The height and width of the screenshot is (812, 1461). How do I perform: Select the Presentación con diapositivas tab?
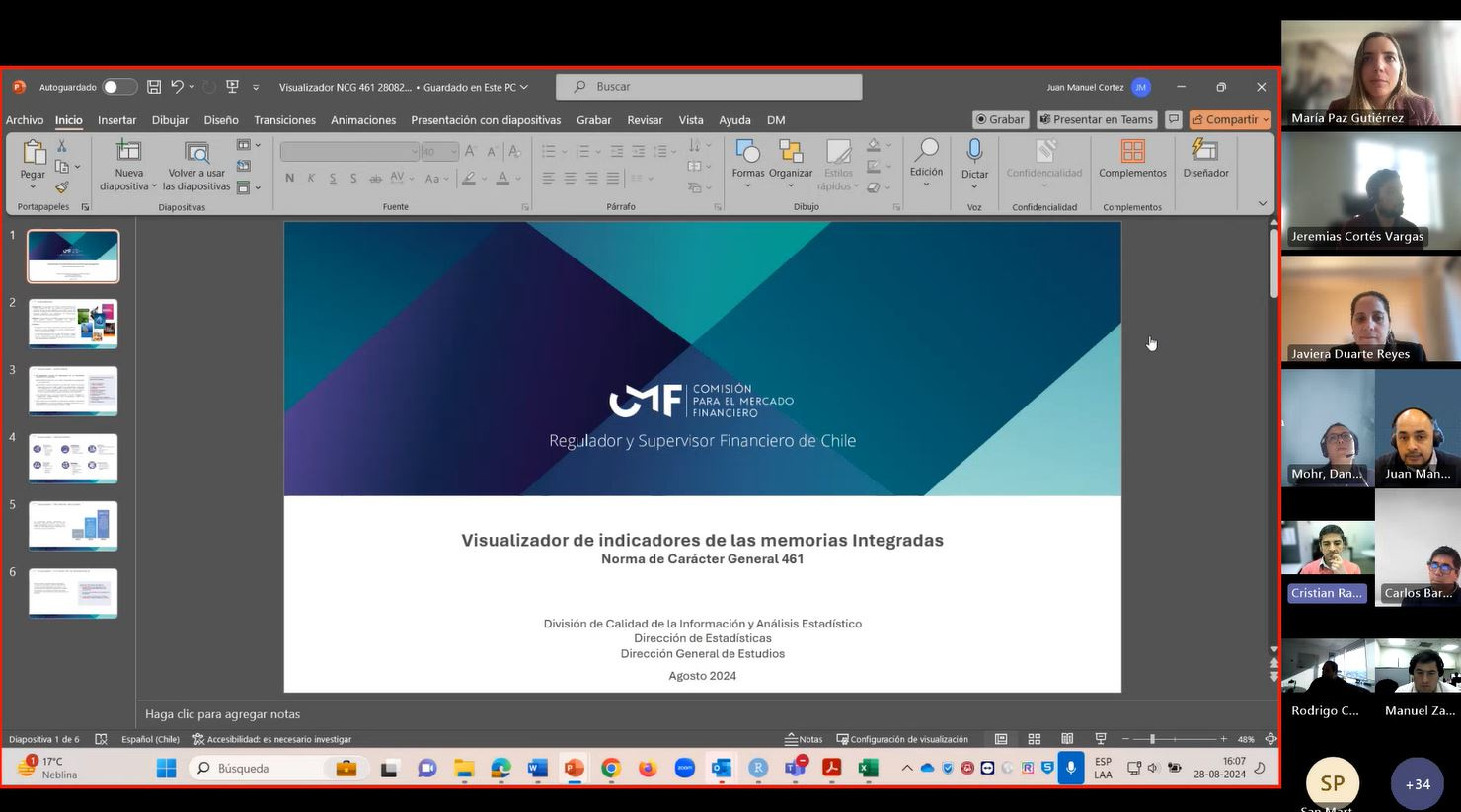(486, 120)
